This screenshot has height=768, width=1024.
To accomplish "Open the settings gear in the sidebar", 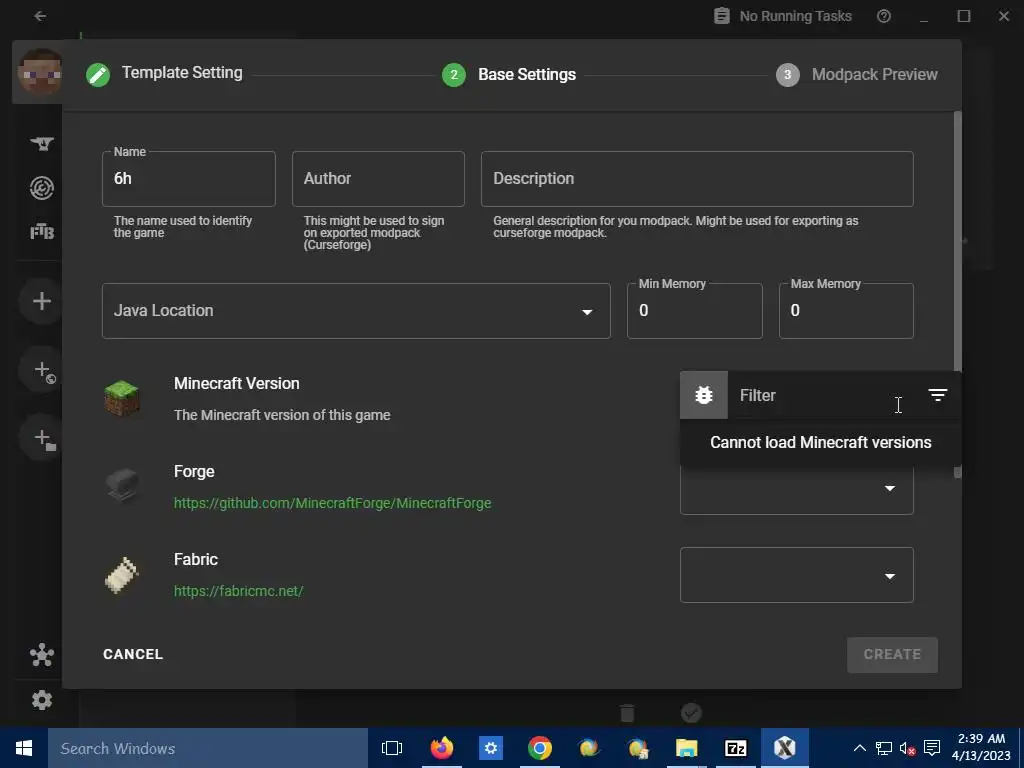I will tap(42, 700).
